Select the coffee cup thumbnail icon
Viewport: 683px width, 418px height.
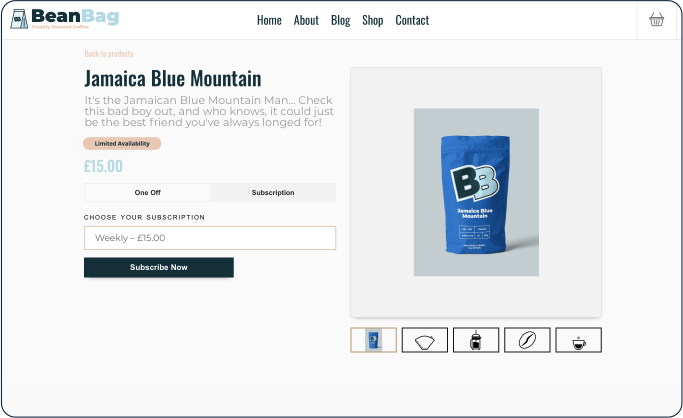point(578,340)
